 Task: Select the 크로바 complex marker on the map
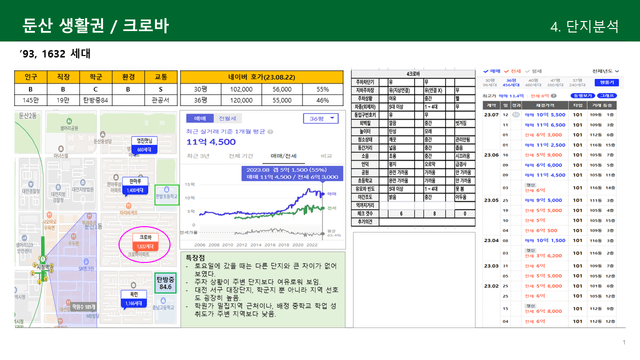click(x=145, y=242)
